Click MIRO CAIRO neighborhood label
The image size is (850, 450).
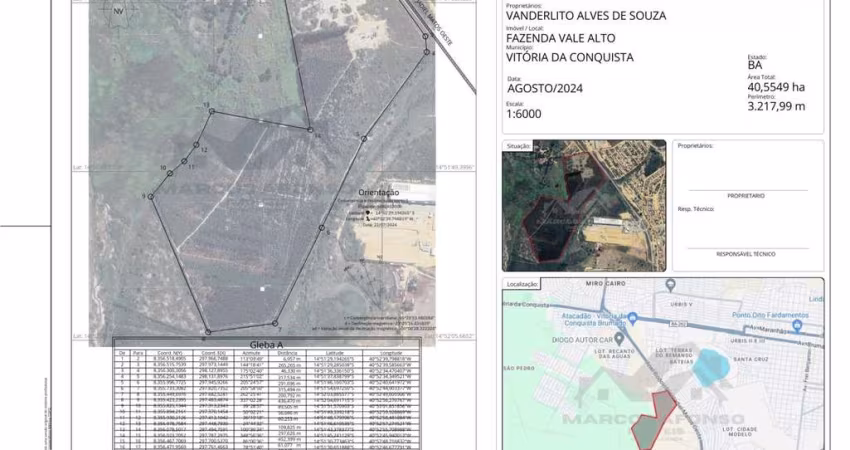606,284
